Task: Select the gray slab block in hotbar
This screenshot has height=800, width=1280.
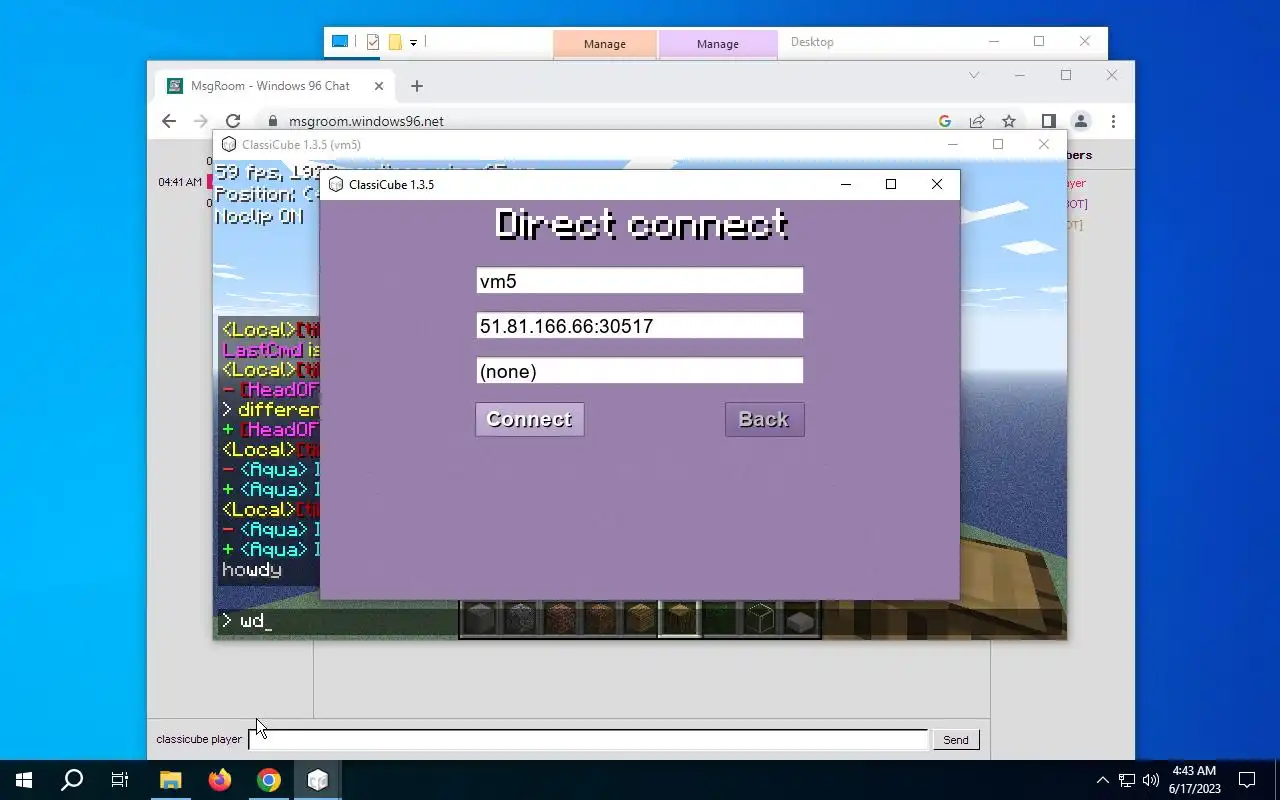Action: point(799,619)
